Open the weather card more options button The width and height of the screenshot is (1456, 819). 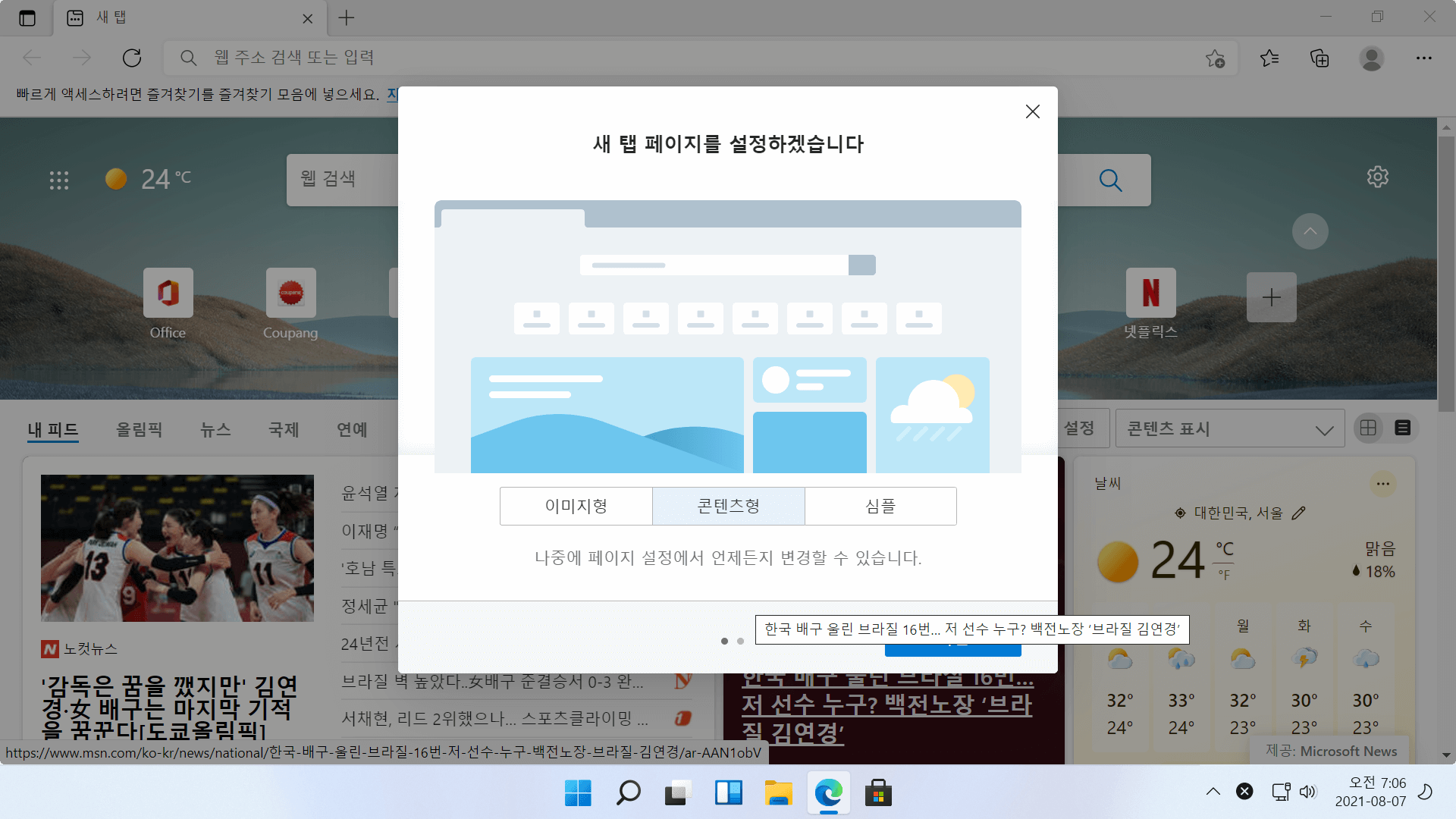click(x=1382, y=484)
